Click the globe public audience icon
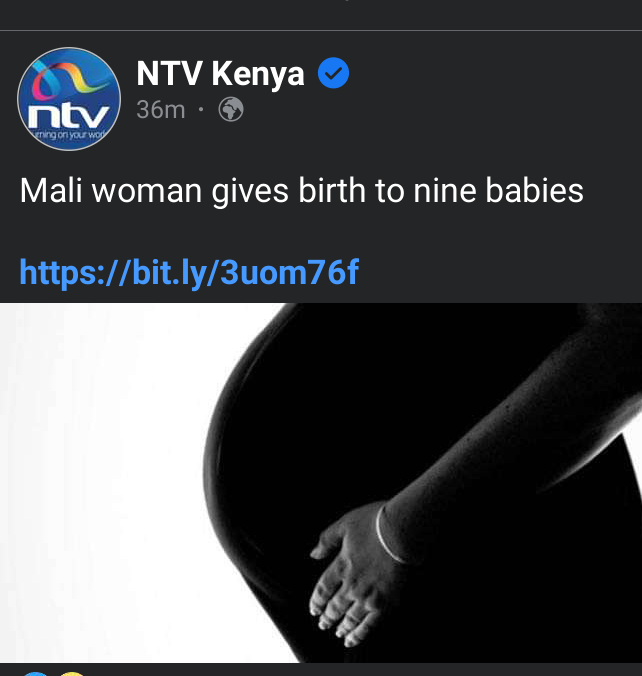Viewport: 642px width, 676px height. [231, 110]
